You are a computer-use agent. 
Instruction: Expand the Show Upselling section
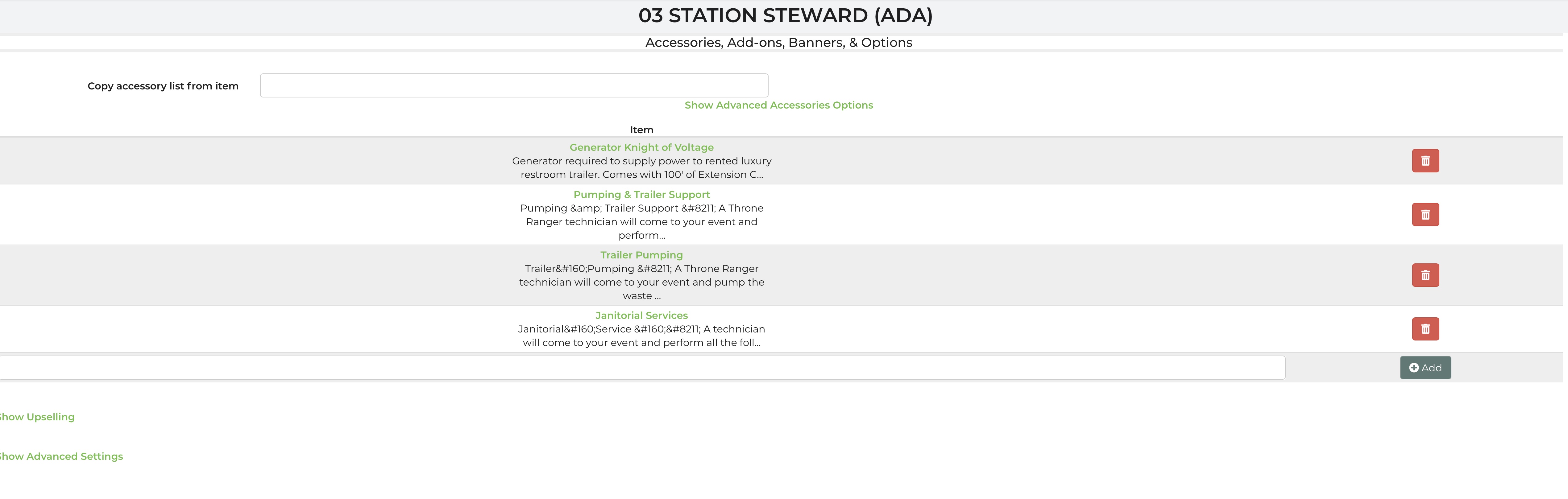point(37,417)
